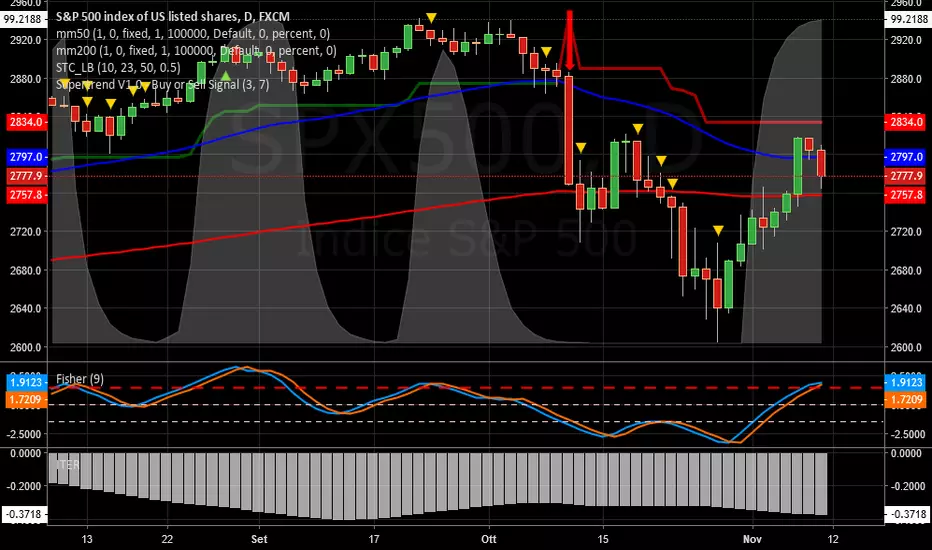The height and width of the screenshot is (550, 932).
Task: Click the yellow triangle above the highest candle
Action: click(432, 18)
